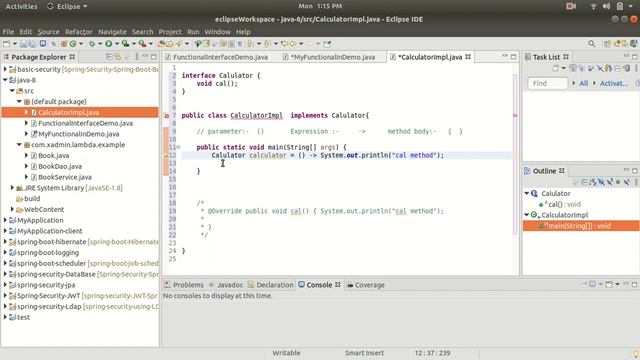Click the Save toolbar icon
The width and height of the screenshot is (640, 360).
click(23, 44)
